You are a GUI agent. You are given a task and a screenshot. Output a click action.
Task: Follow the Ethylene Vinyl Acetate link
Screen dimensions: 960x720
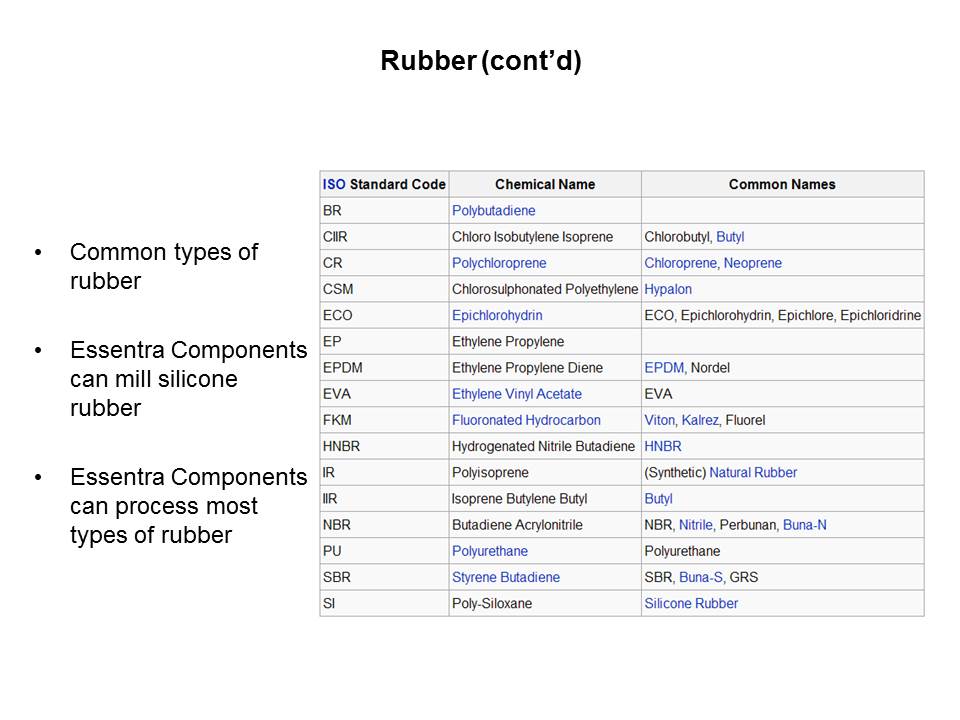516,394
